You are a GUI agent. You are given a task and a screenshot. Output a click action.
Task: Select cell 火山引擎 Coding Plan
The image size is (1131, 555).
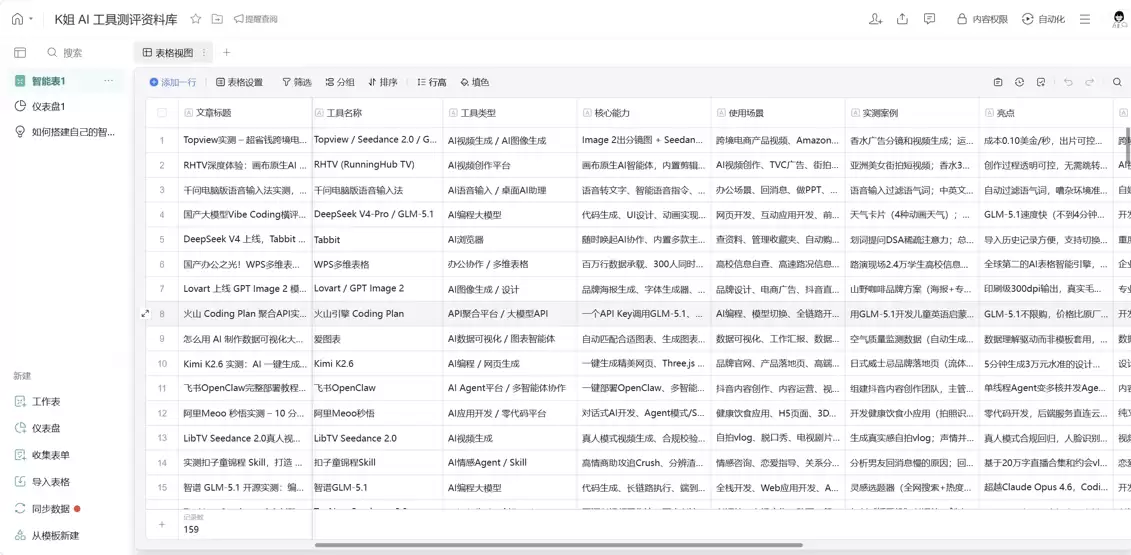[x=377, y=314]
